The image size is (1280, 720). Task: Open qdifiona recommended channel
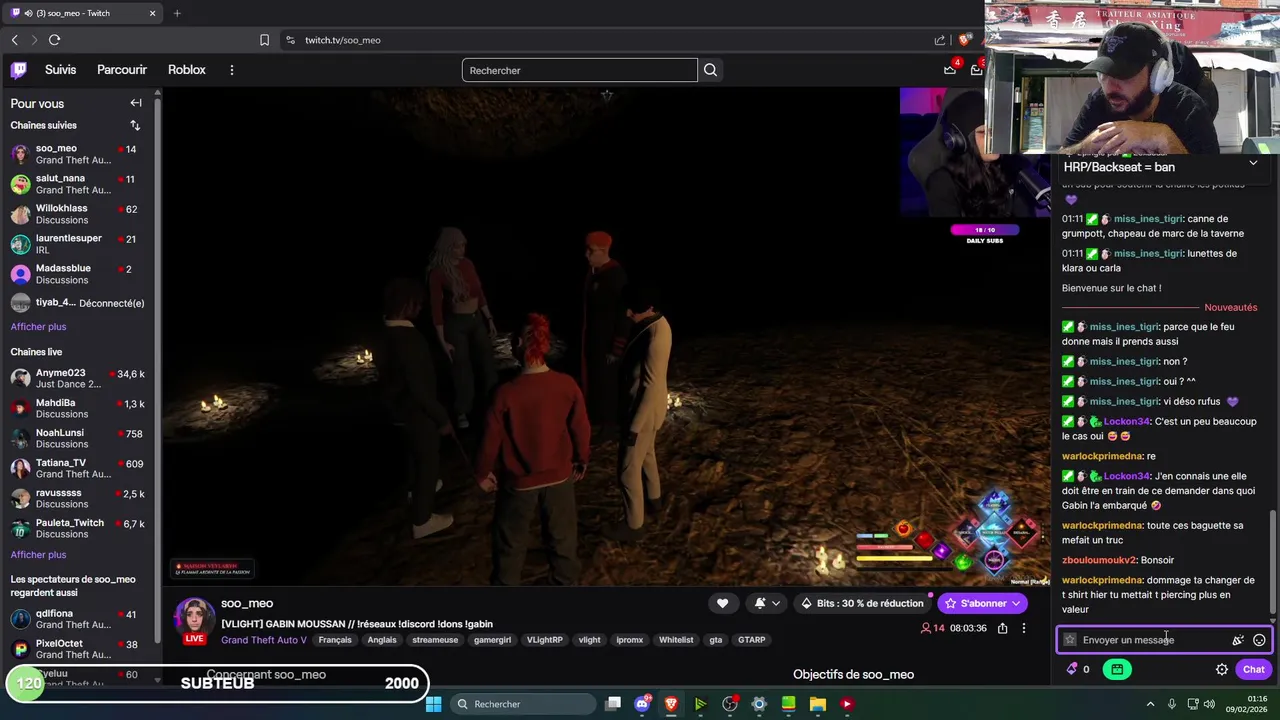78,620
